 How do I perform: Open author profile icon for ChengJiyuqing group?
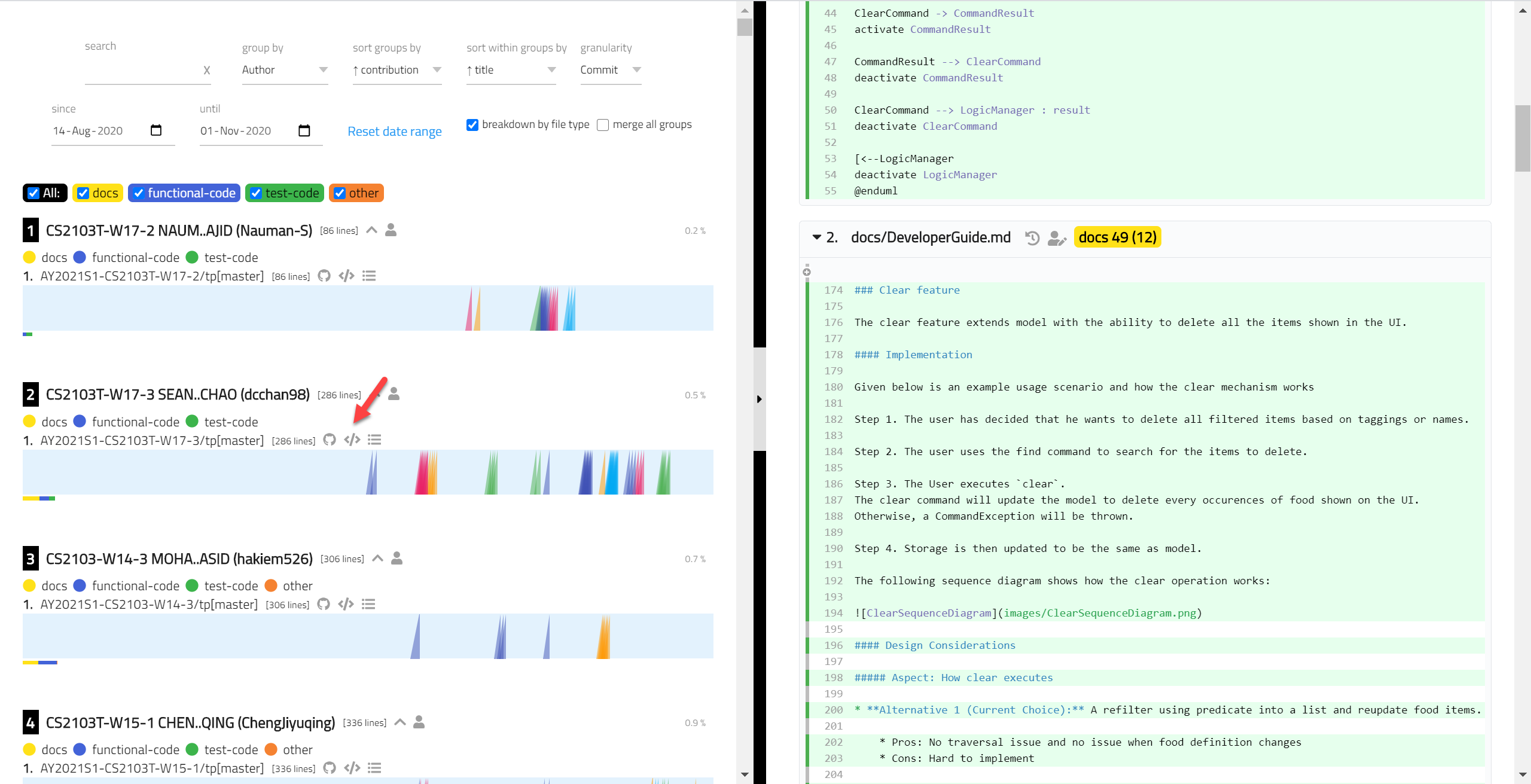click(419, 722)
